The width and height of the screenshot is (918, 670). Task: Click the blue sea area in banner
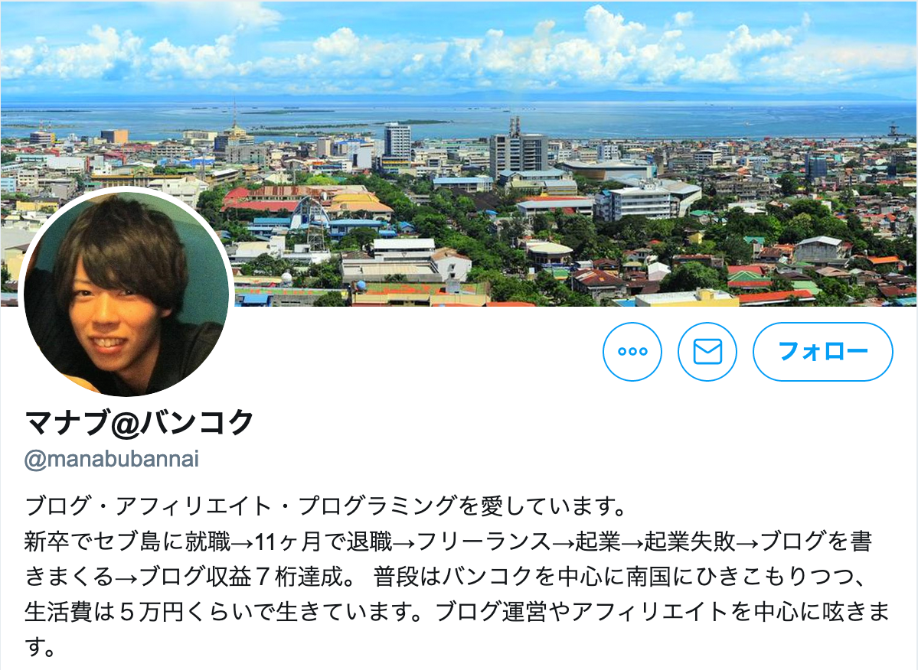point(644,120)
